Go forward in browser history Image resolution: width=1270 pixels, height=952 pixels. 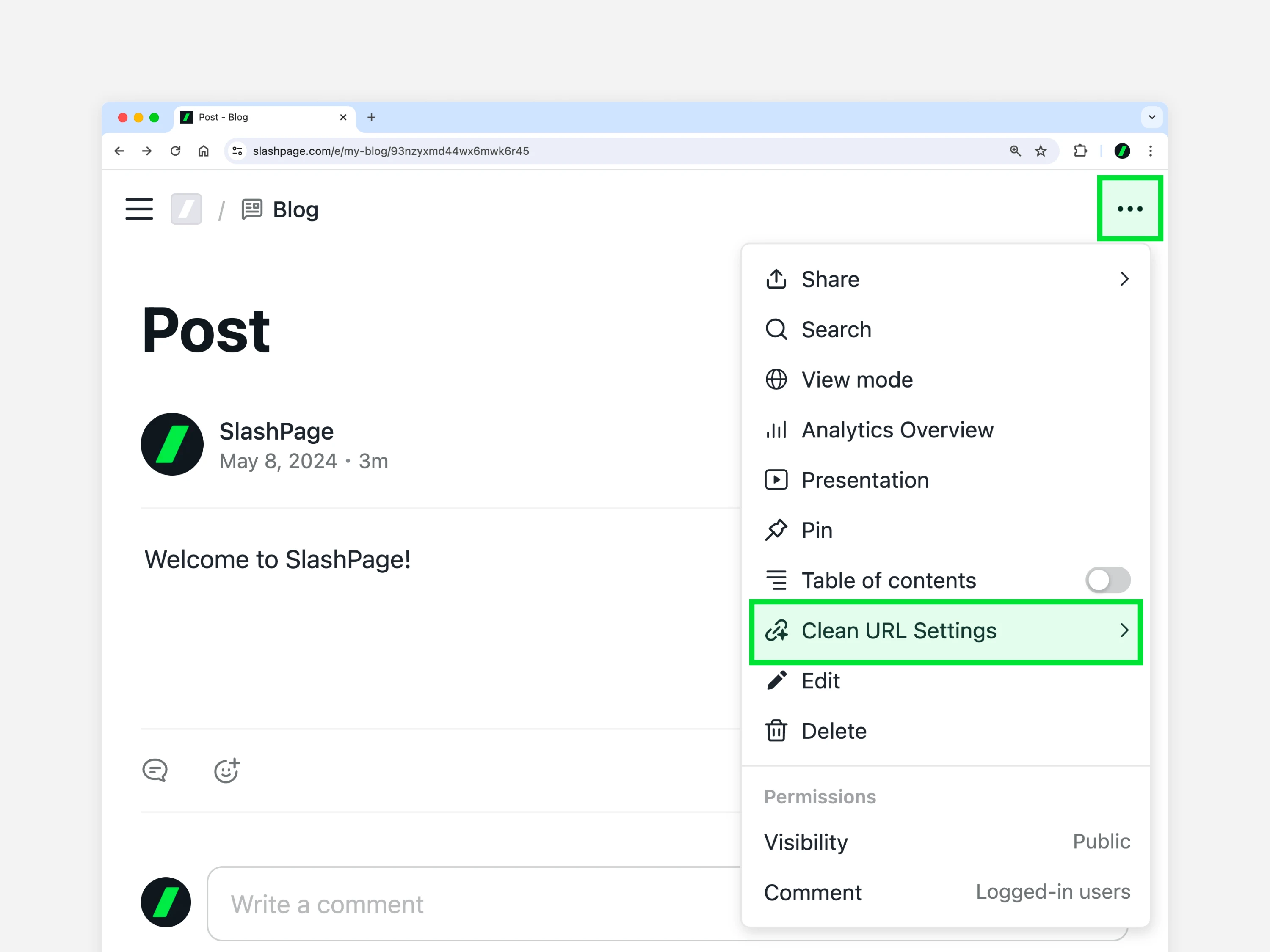coord(147,151)
